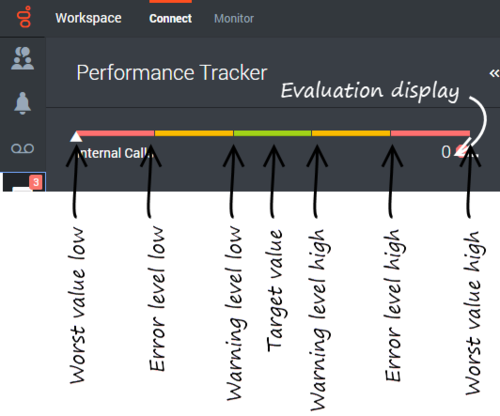
Task: Click the red notification badge 3
Action: coord(36,182)
